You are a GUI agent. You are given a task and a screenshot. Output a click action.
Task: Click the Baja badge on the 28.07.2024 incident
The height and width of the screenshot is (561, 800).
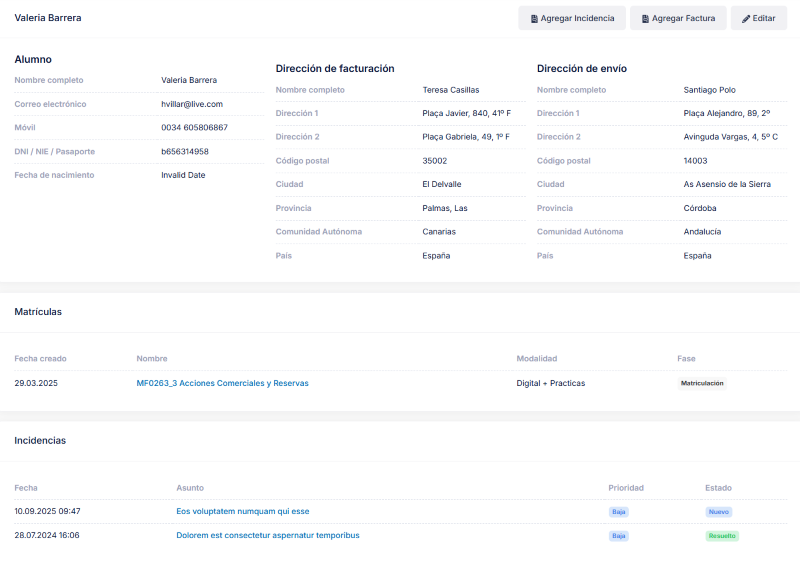coord(619,535)
